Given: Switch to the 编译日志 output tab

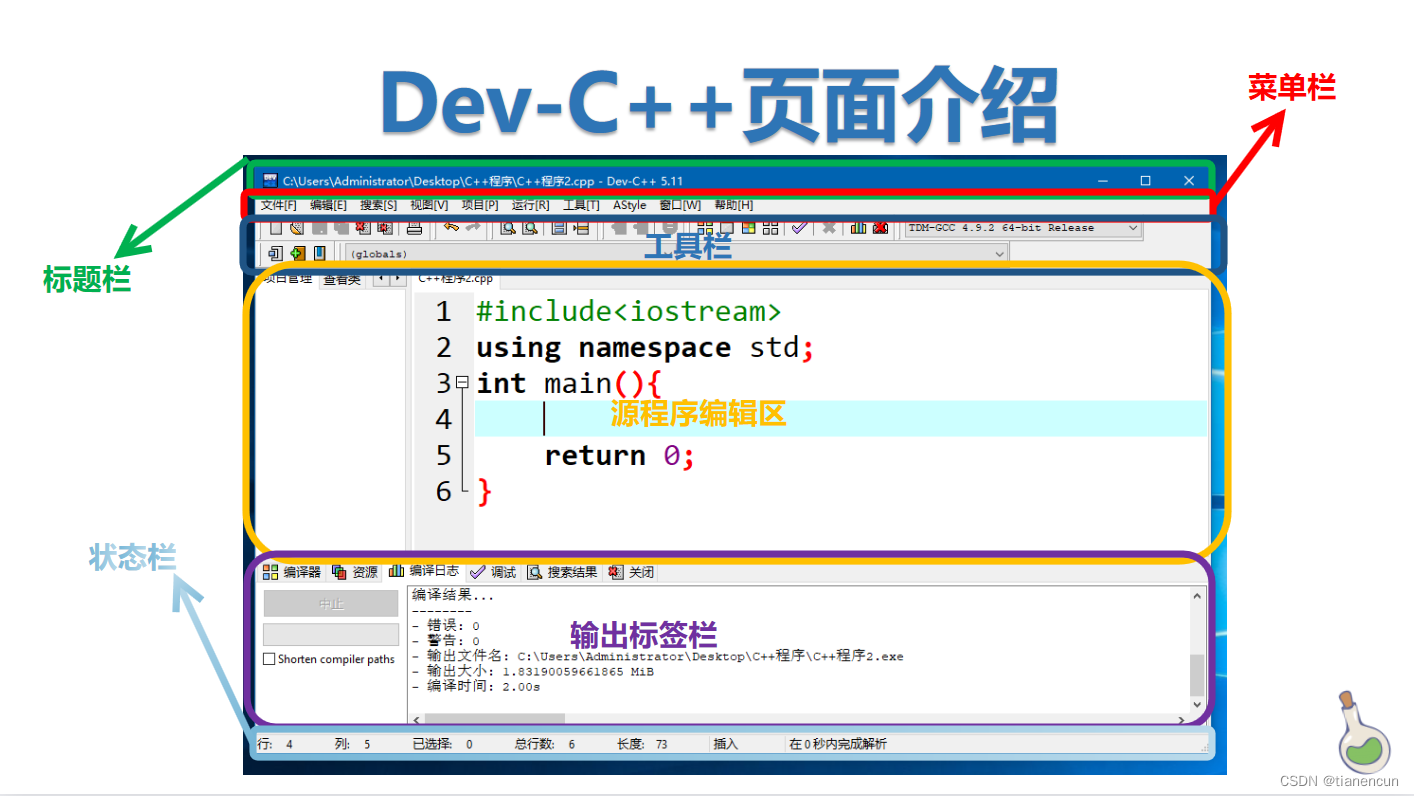Looking at the screenshot, I should 424,571.
